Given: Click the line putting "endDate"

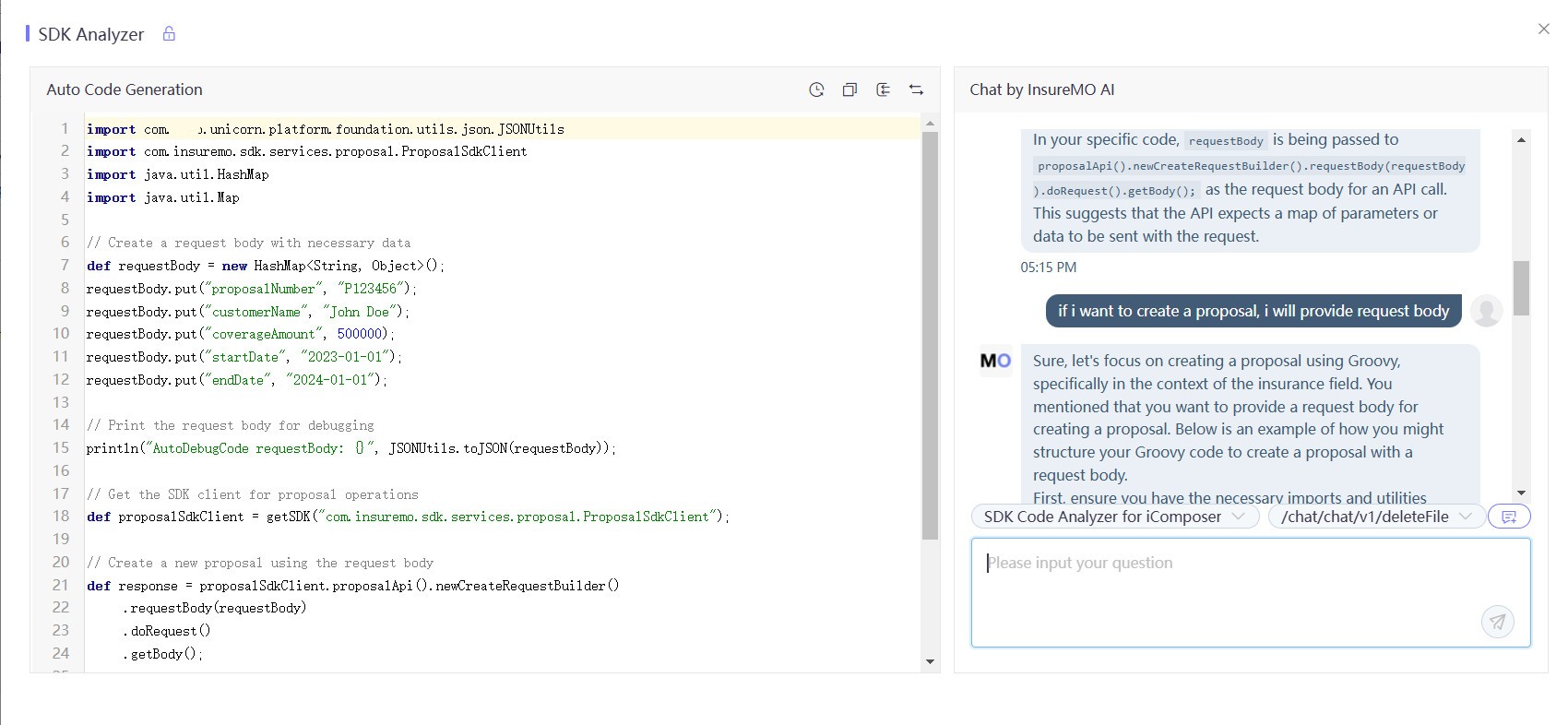Looking at the screenshot, I should [237, 380].
